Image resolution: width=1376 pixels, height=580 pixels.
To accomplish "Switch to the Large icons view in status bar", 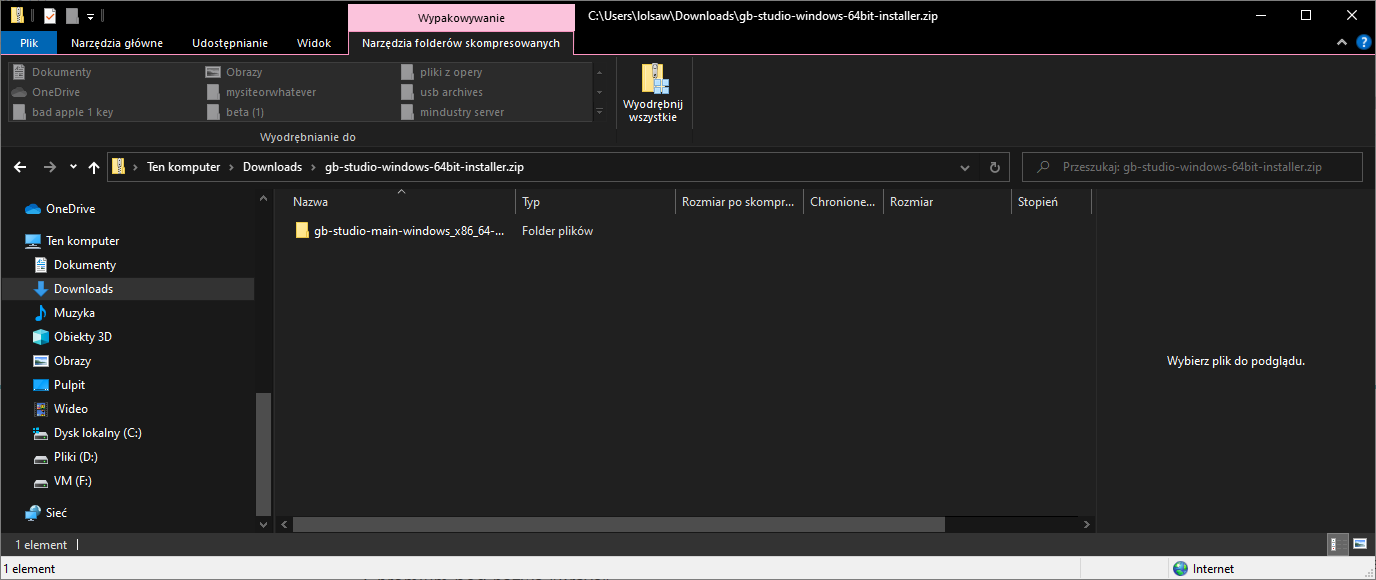I will (1360, 545).
